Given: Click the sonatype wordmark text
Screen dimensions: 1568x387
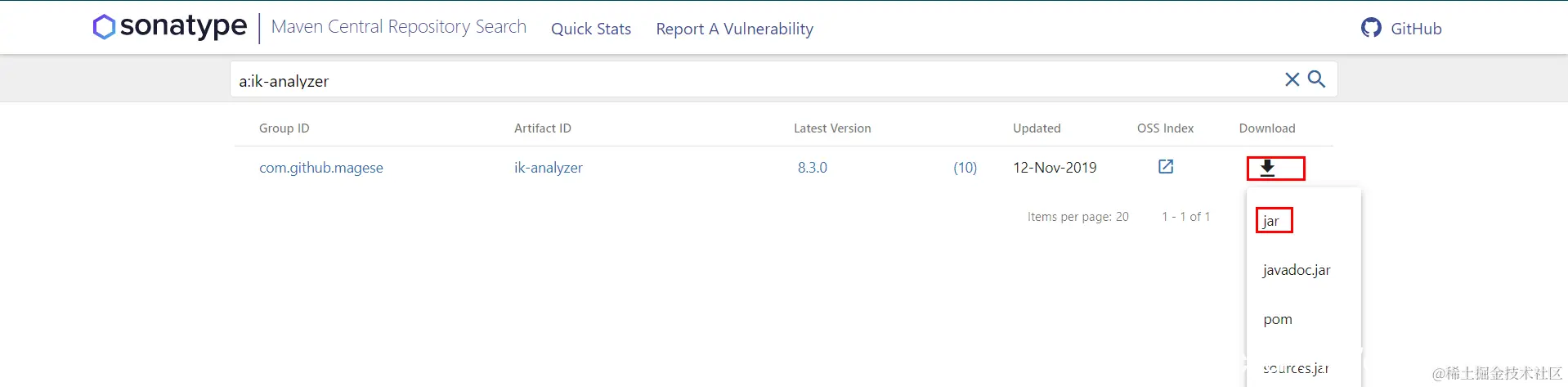Looking at the screenshot, I should (x=184, y=26).
